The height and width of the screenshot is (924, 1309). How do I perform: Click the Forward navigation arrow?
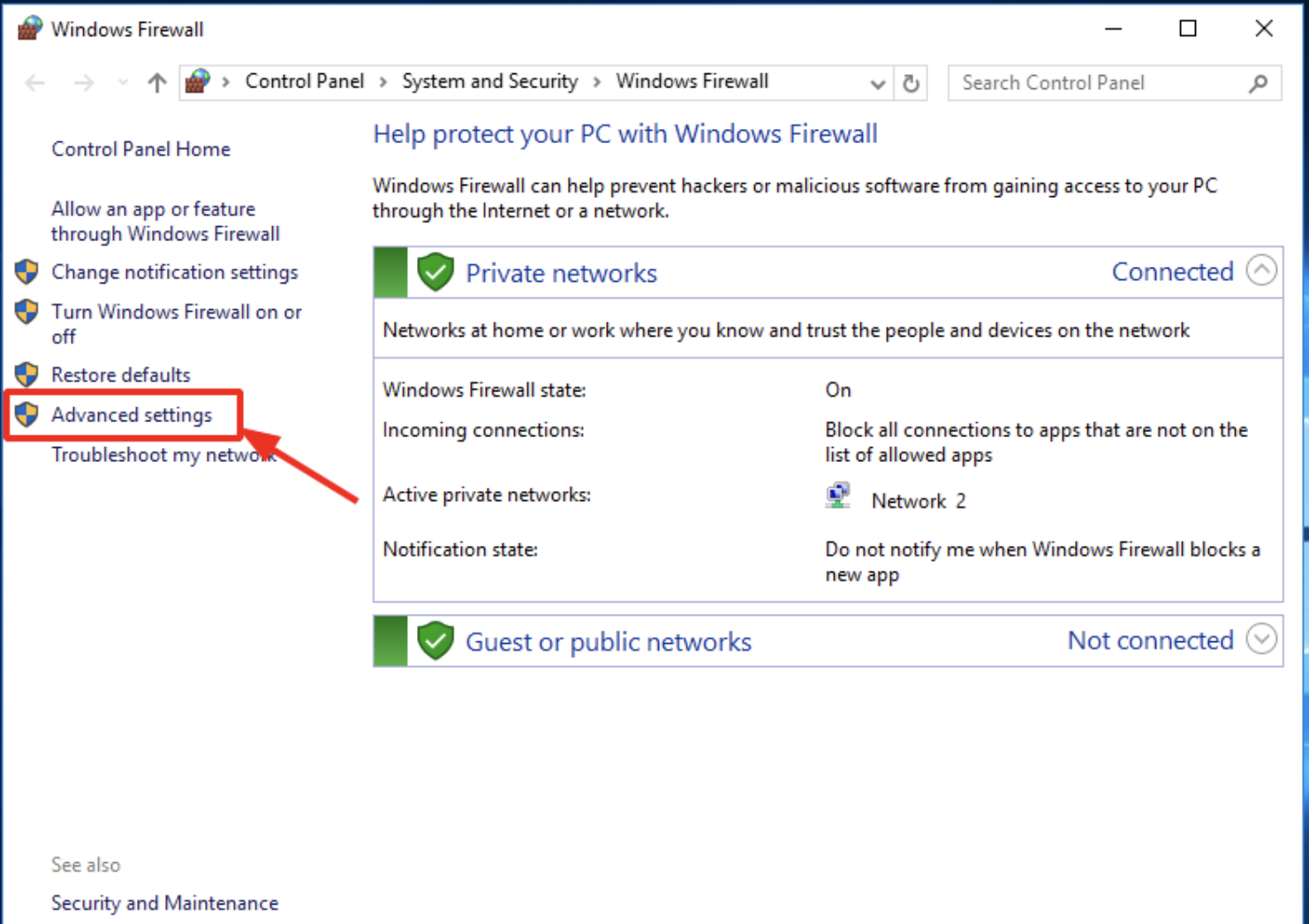pos(84,83)
